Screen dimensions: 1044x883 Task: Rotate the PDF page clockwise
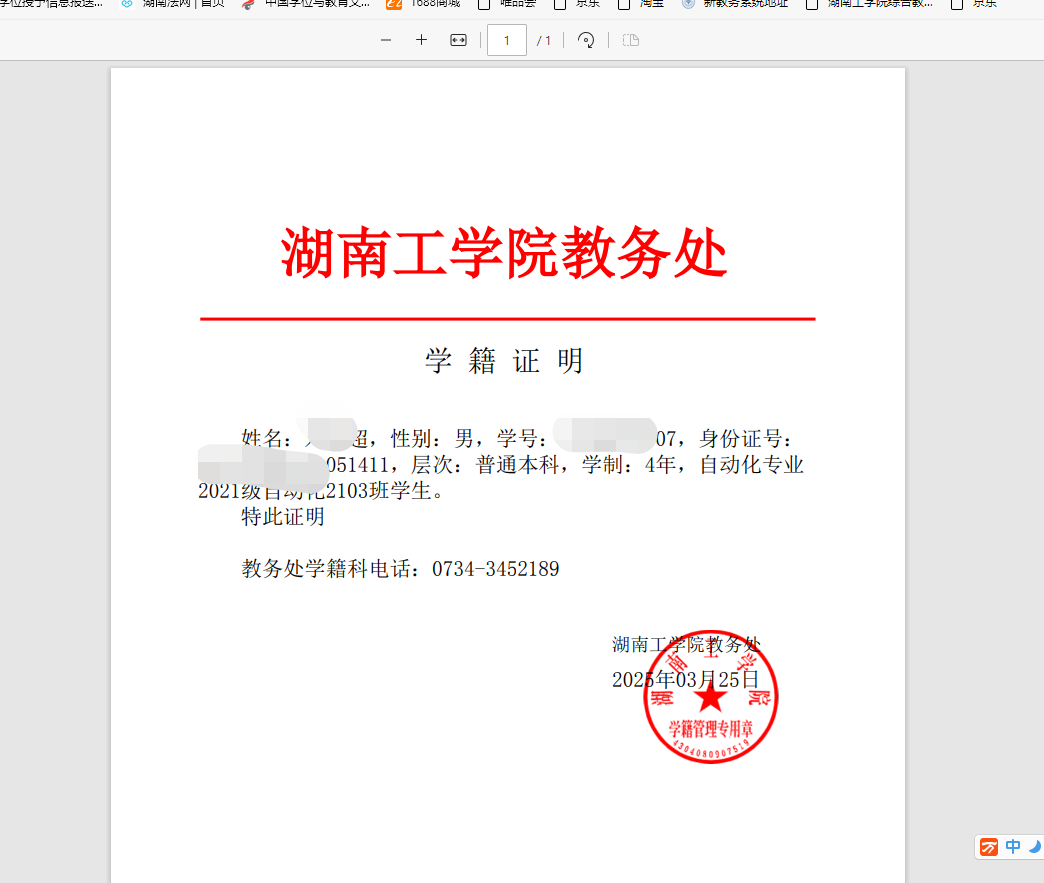[587, 40]
